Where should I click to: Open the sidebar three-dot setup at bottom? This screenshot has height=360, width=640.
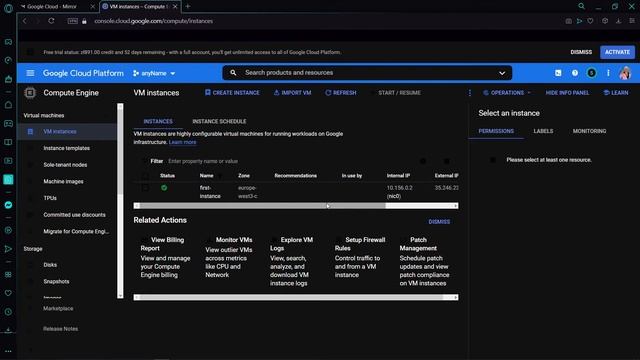coord(8,351)
